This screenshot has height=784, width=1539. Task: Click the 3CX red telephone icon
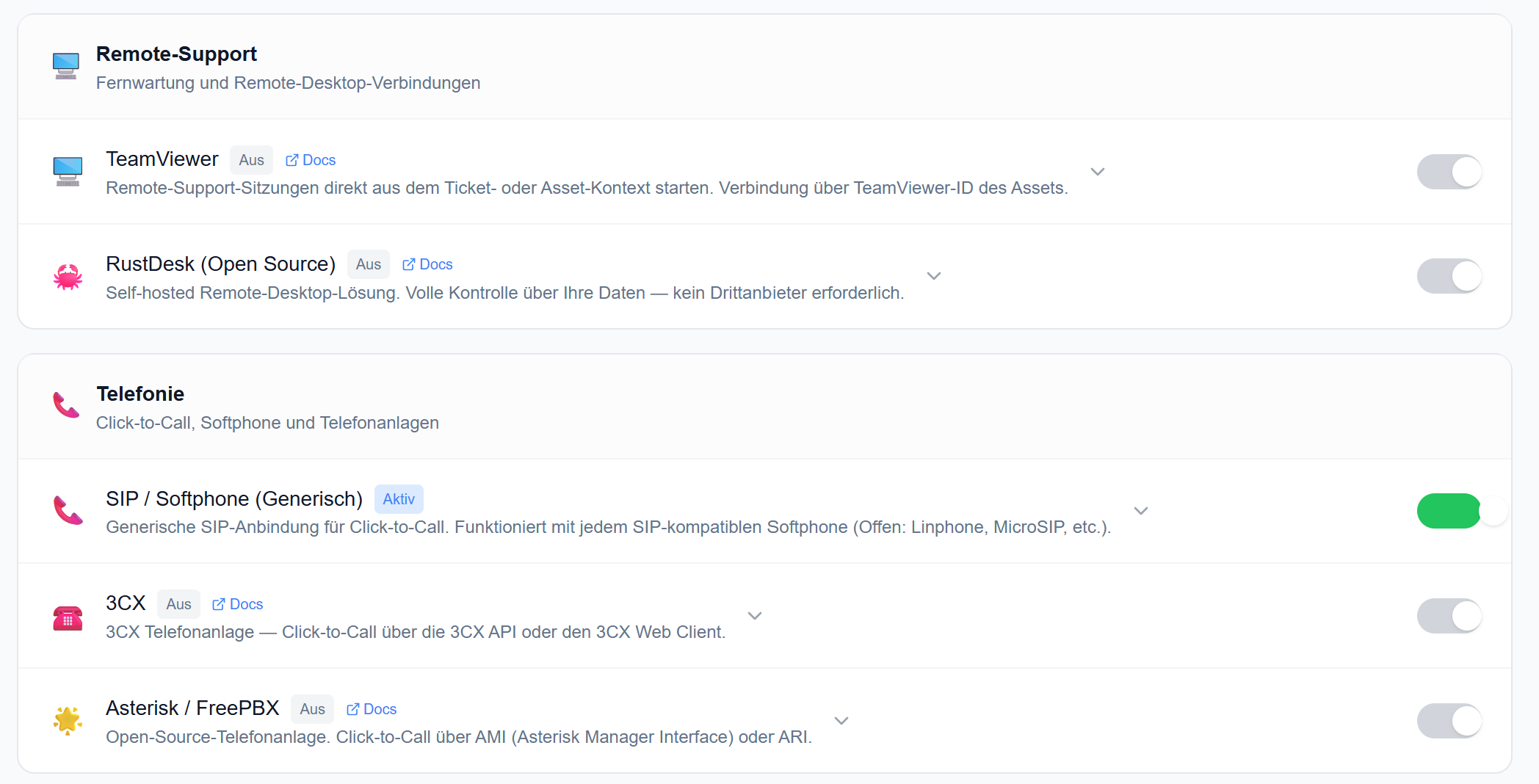click(68, 616)
